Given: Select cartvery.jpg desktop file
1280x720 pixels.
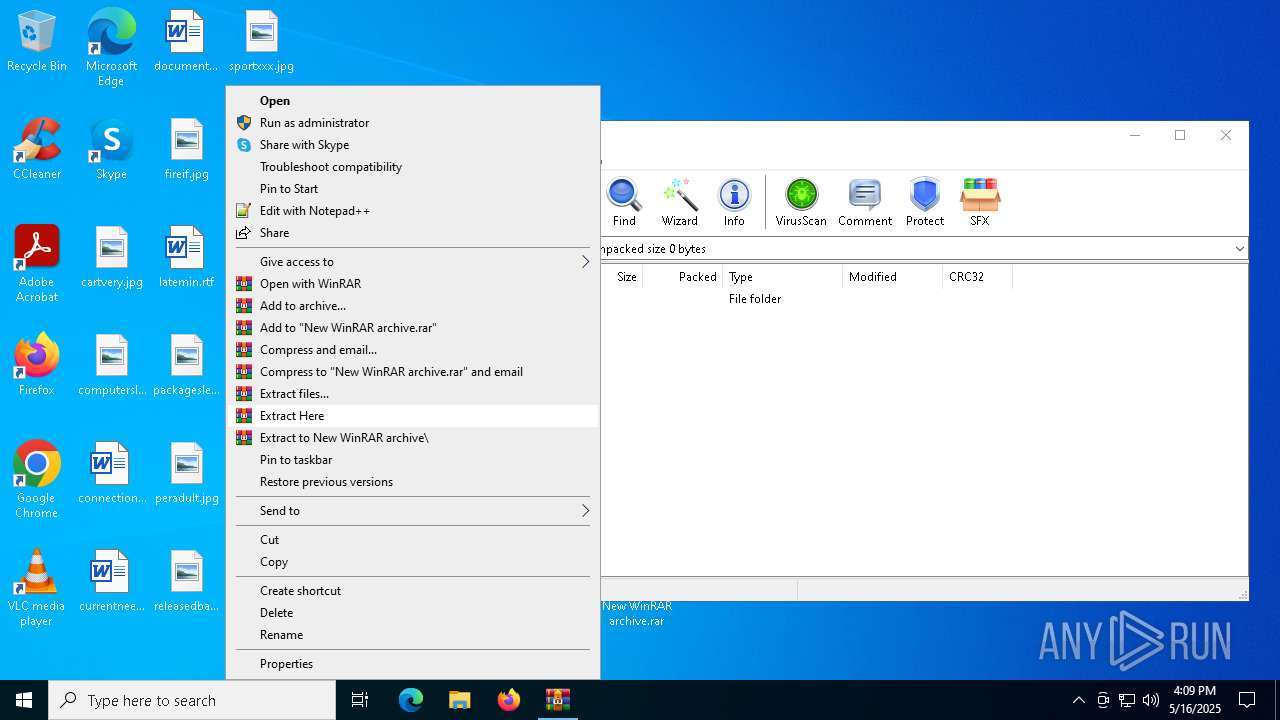Looking at the screenshot, I should [x=112, y=257].
